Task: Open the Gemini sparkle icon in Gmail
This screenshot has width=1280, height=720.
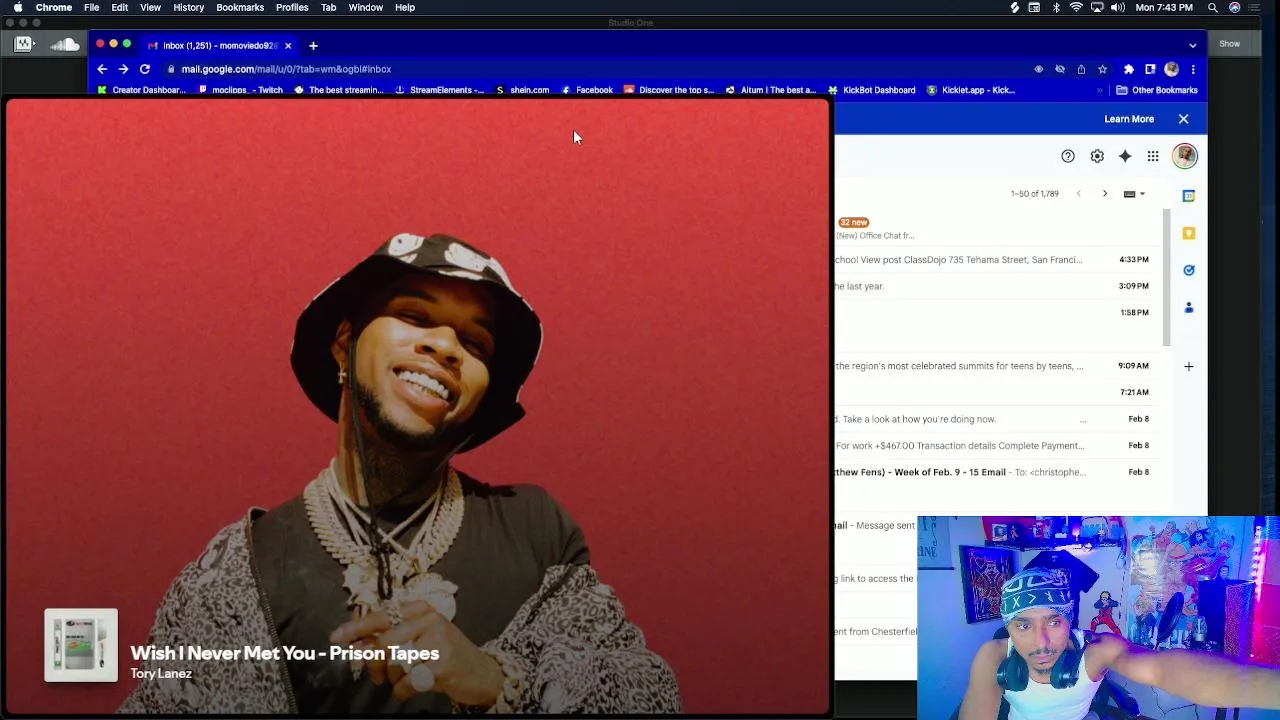Action: coord(1125,156)
